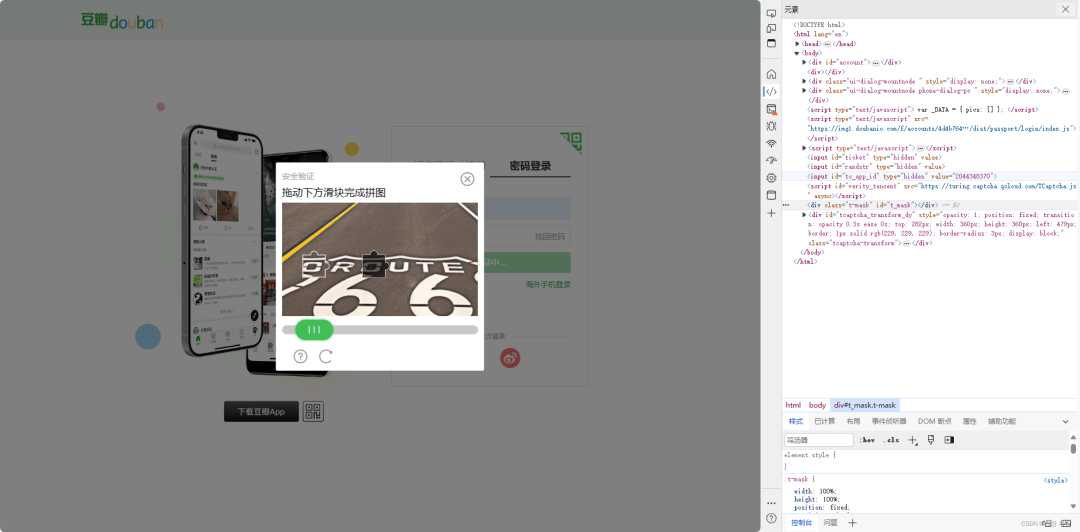
Task: Add a quick-view tab with plus beside 问题
Action: coord(852,523)
